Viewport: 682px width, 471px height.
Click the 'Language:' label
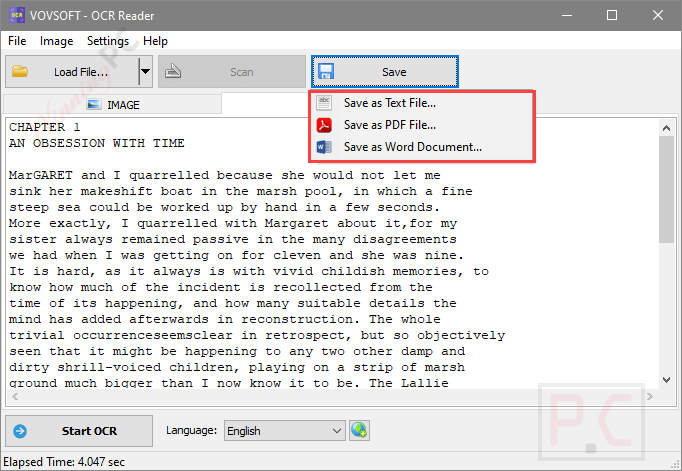(191, 431)
